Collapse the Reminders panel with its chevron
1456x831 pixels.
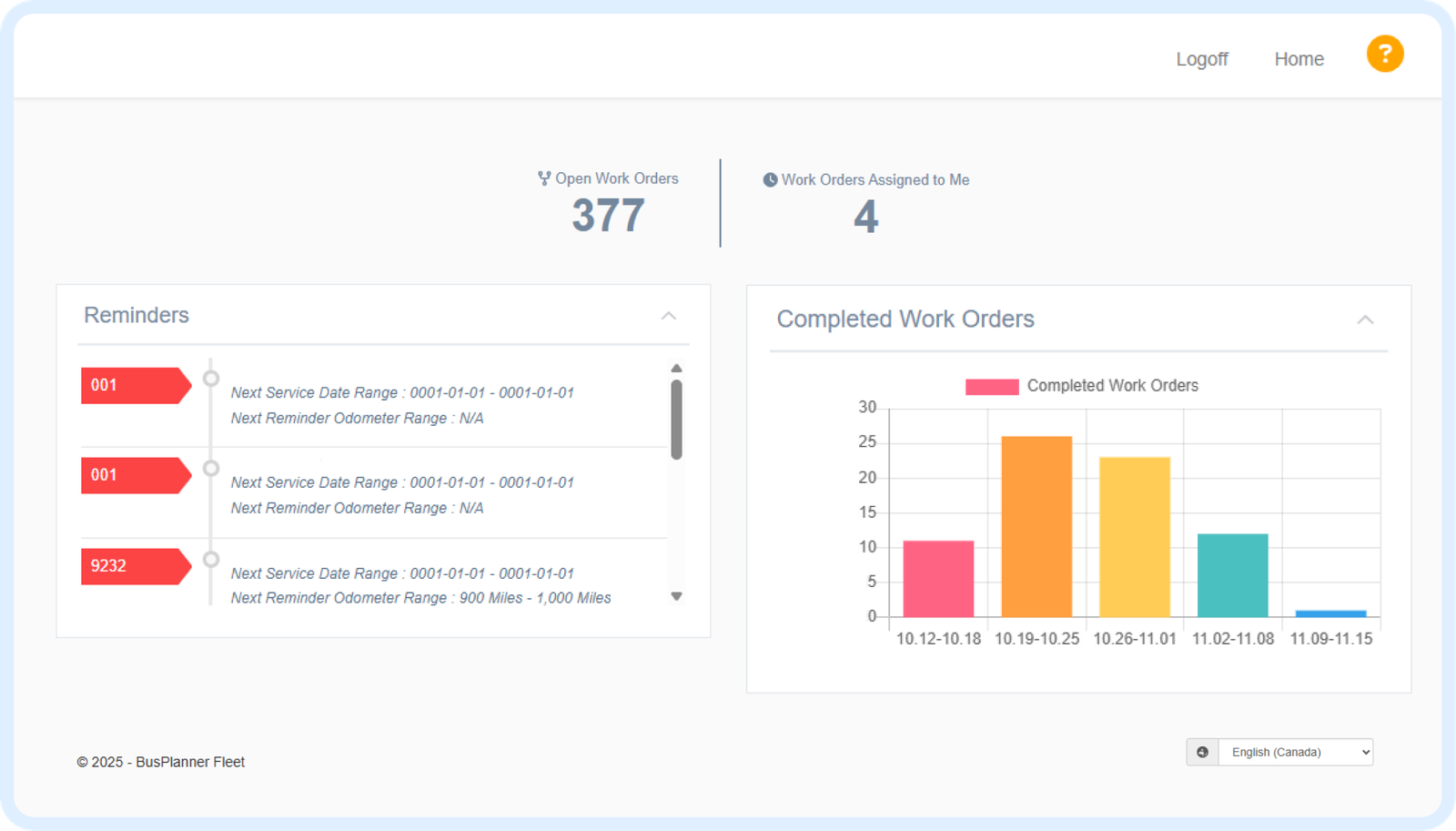pos(669,316)
